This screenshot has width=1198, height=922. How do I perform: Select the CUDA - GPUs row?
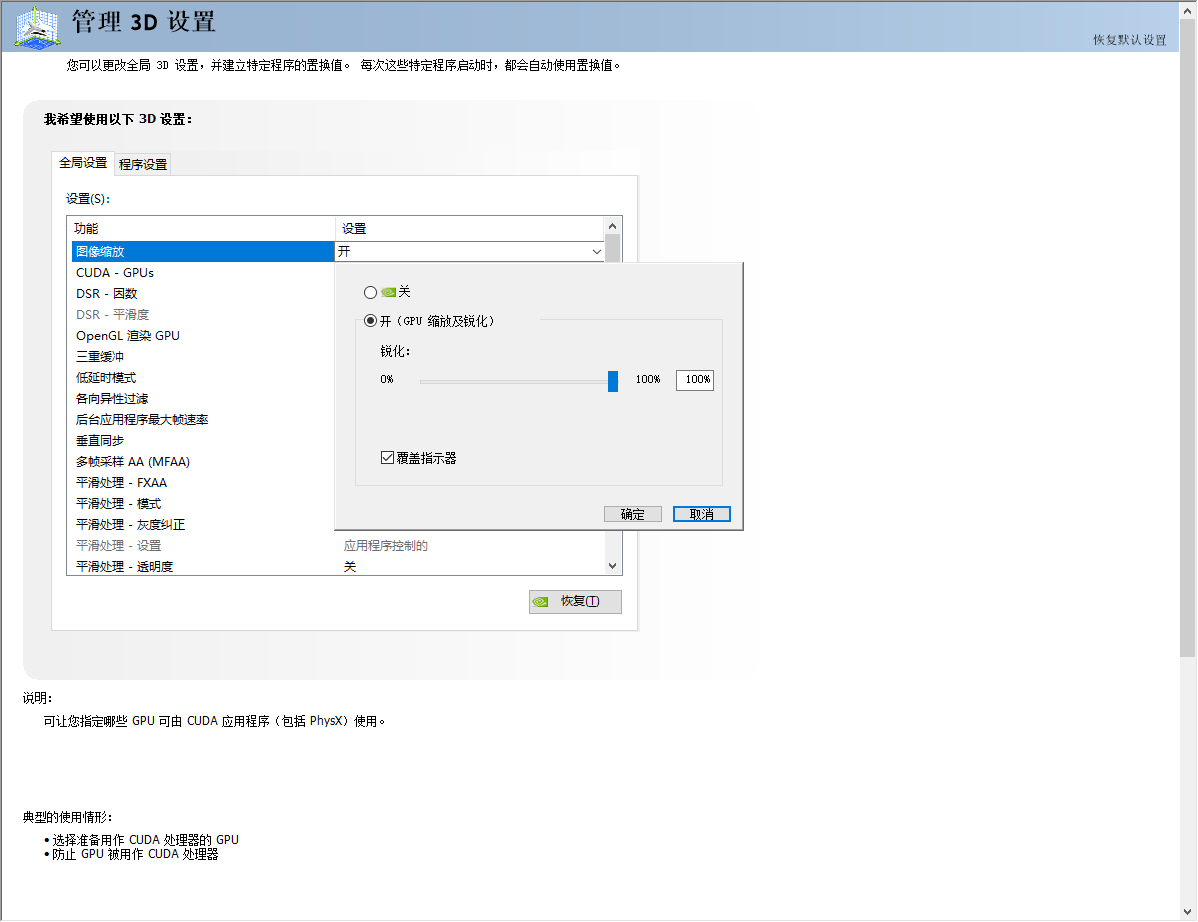coord(203,273)
